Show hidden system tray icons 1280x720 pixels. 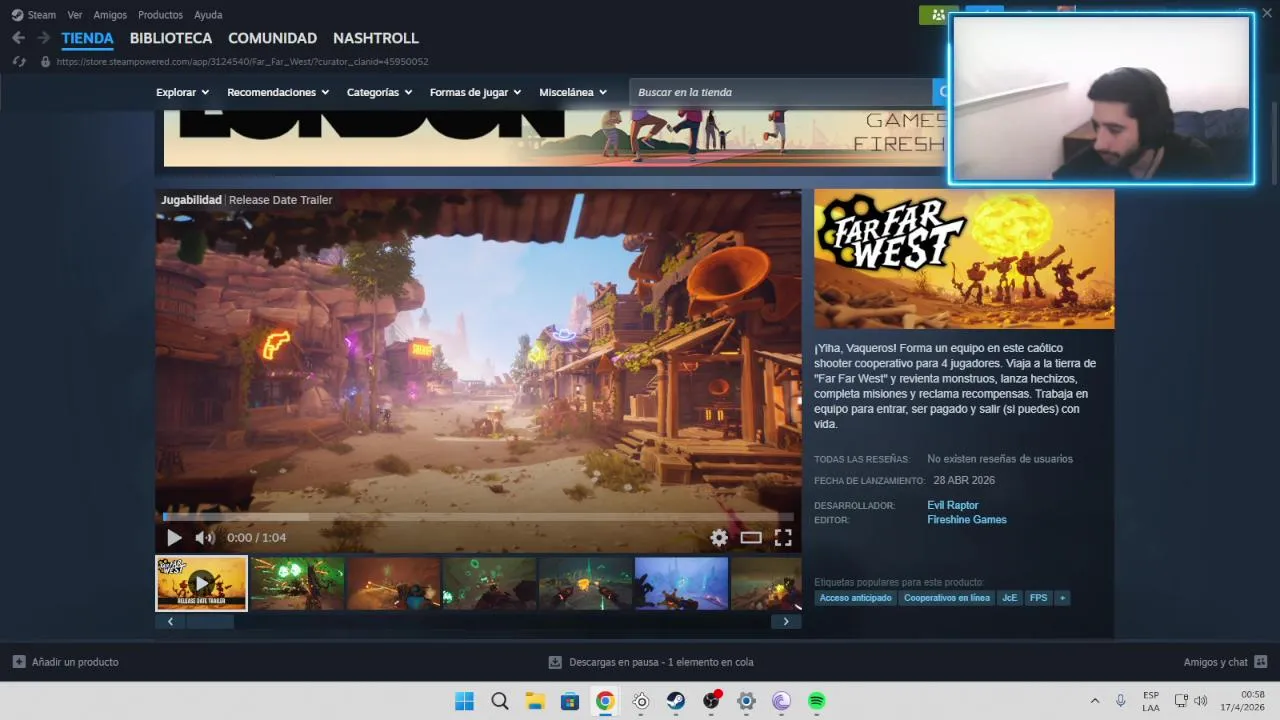click(x=1094, y=701)
